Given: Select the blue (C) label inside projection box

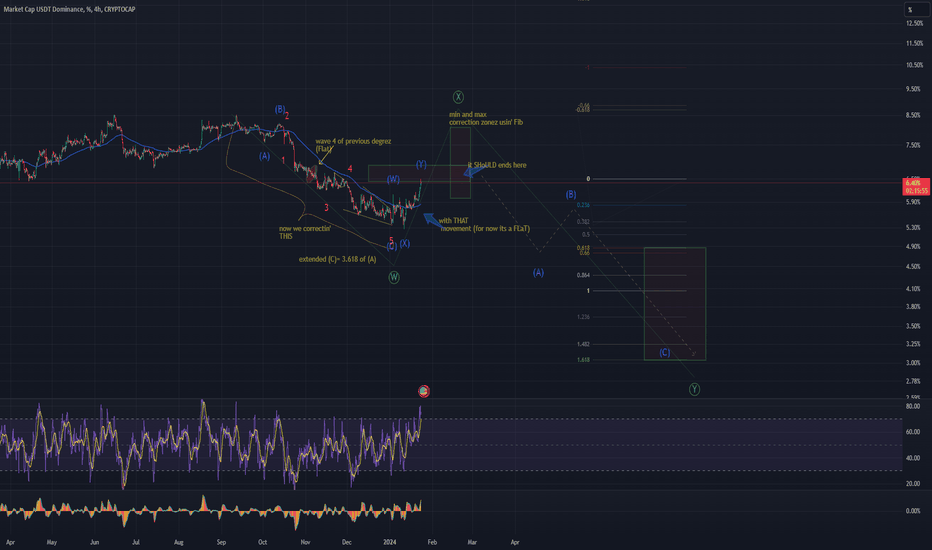Looking at the screenshot, I should point(665,353).
